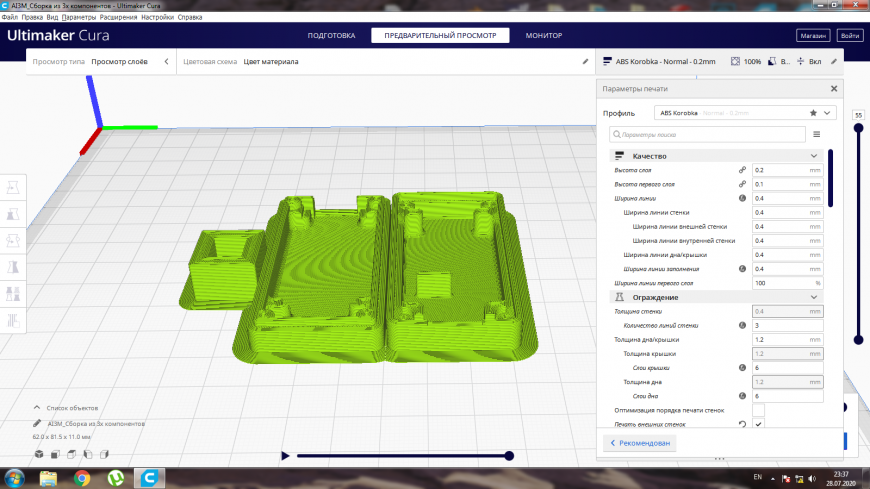Toggle the Печать внешних стенок checkbox
Image resolution: width=870 pixels, height=489 pixels.
point(758,424)
